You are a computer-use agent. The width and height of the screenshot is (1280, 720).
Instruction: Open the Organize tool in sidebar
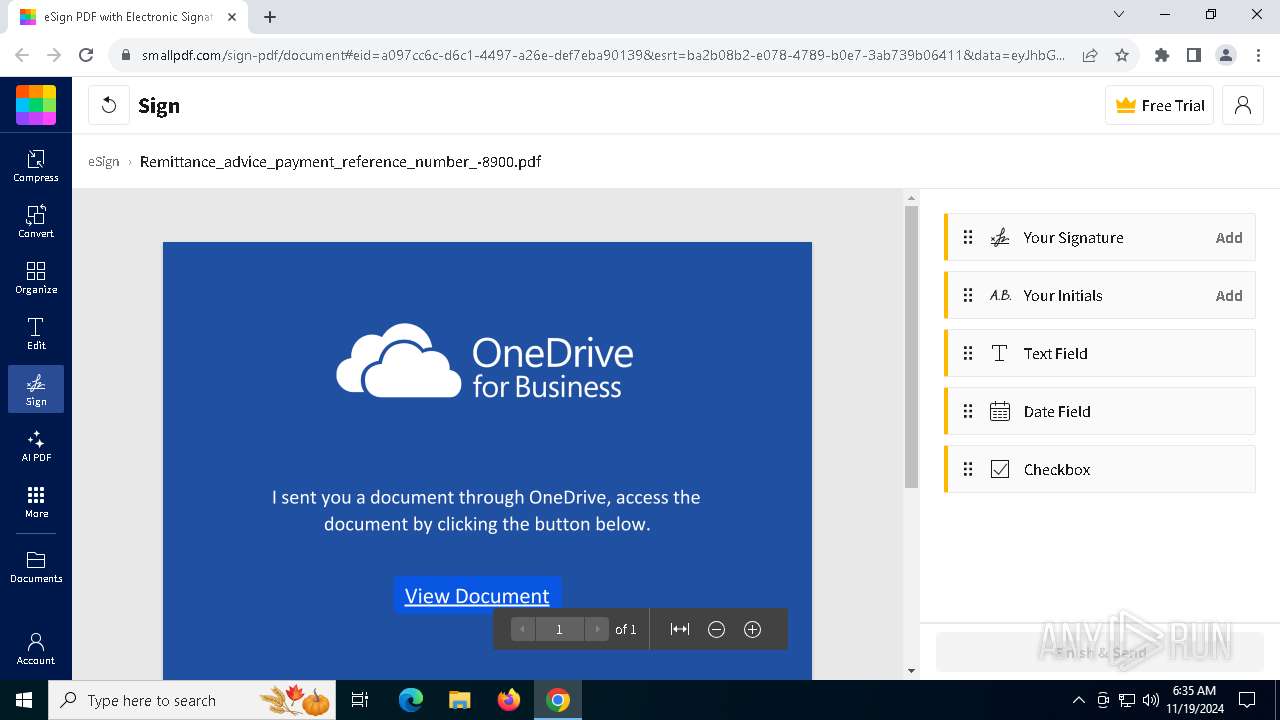[36, 277]
